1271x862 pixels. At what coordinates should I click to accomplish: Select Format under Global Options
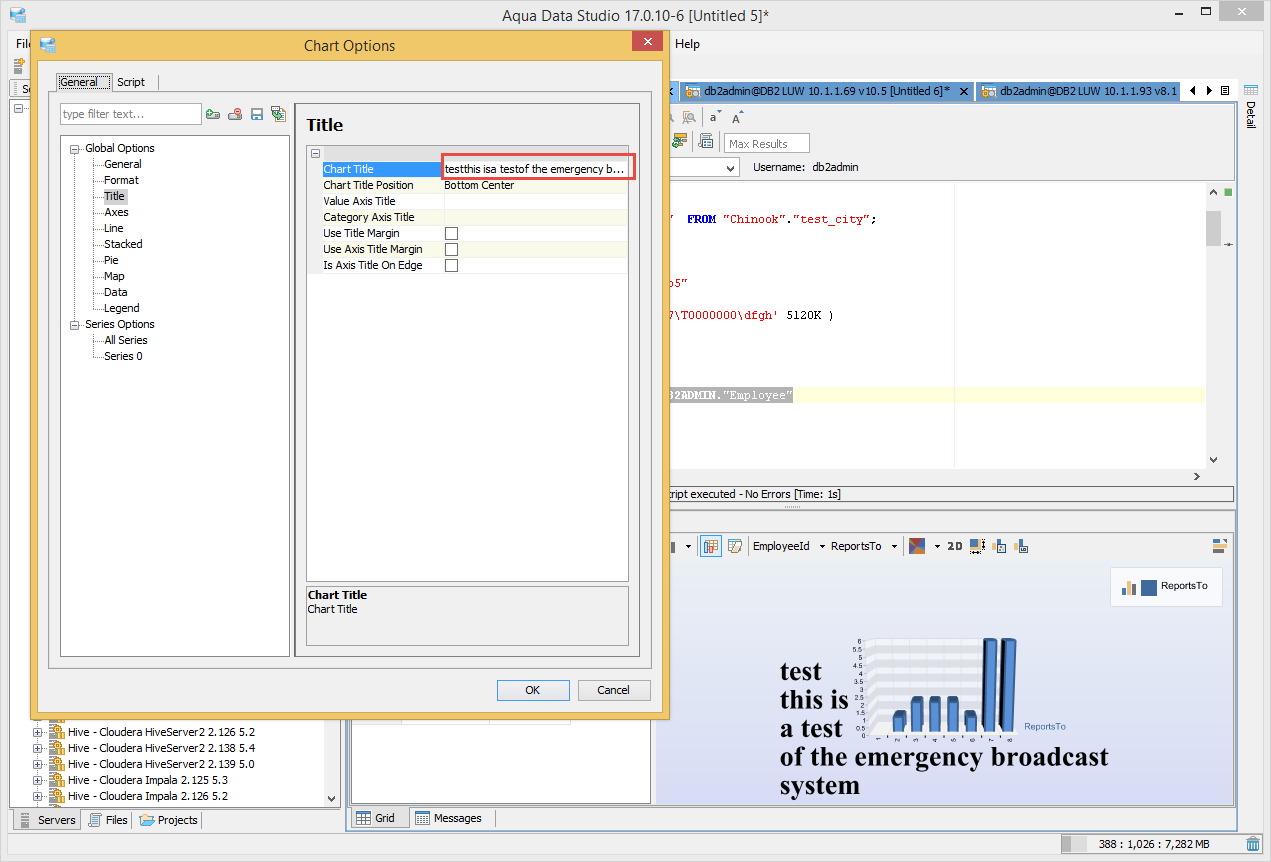tap(121, 180)
